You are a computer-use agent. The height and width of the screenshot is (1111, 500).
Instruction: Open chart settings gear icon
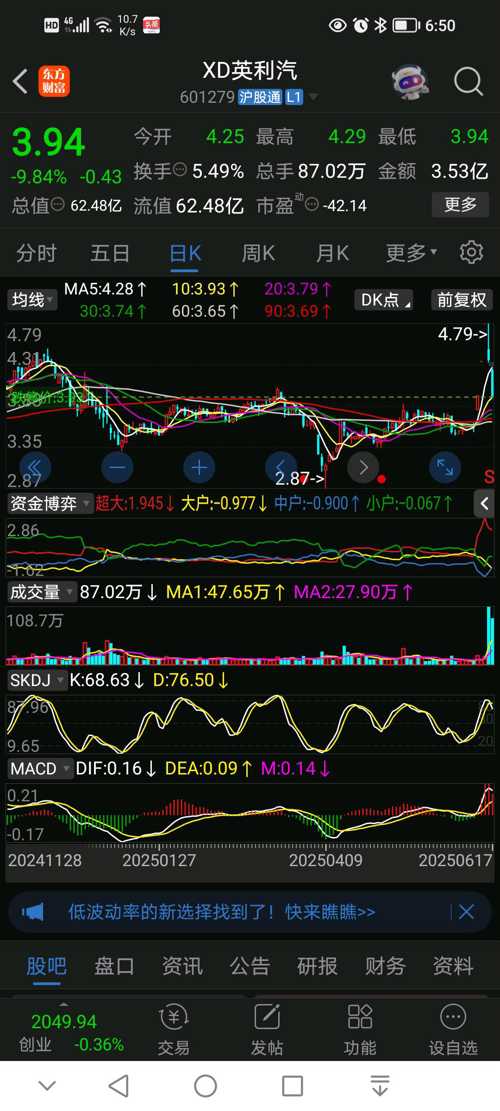click(471, 252)
